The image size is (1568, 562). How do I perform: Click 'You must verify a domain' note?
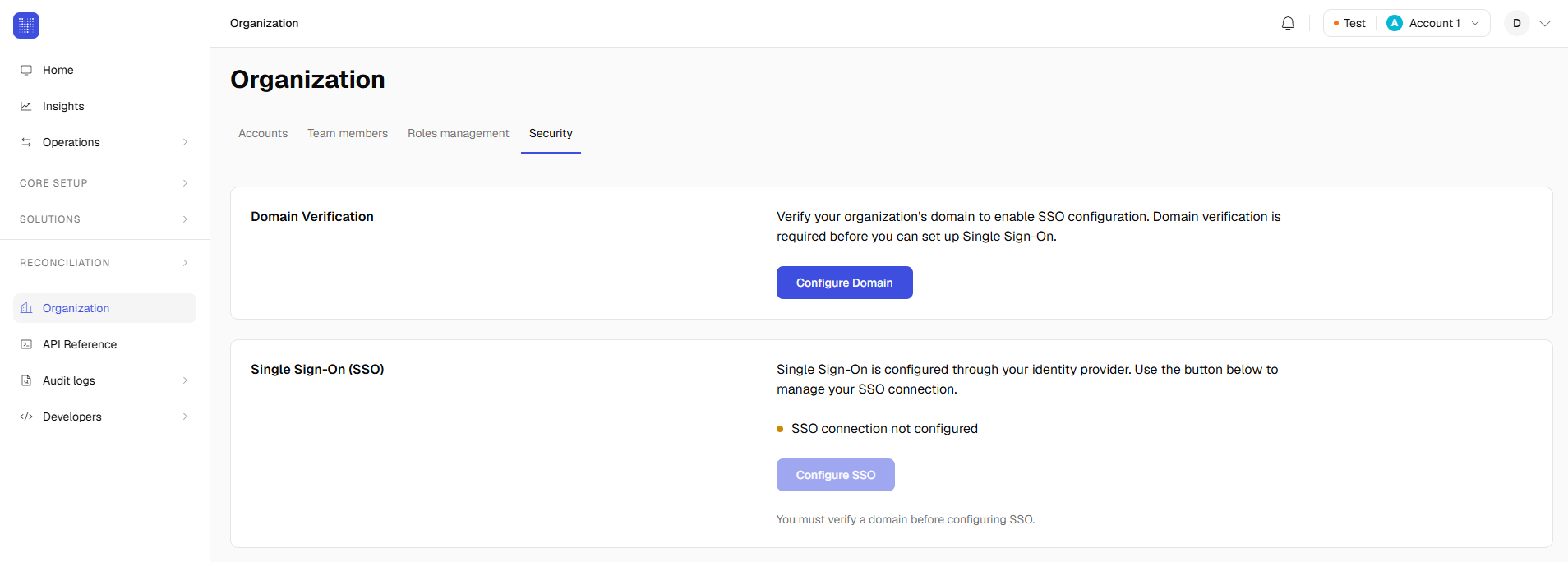906,519
